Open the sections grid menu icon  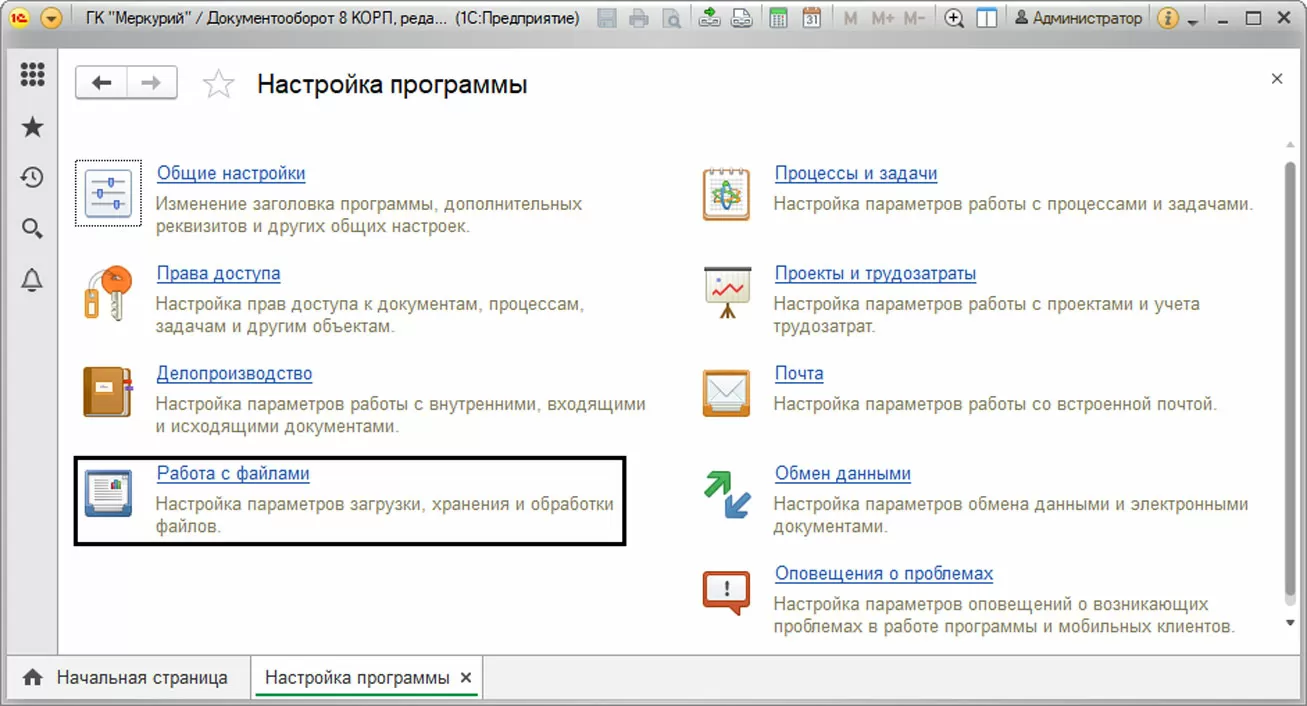(32, 75)
